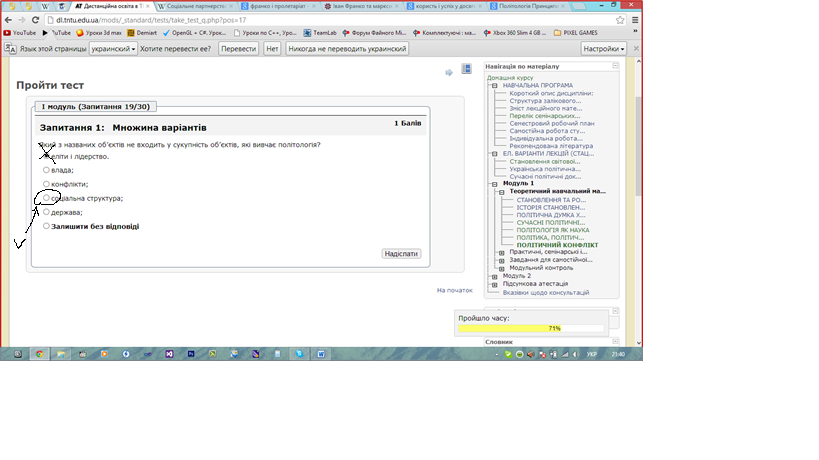The image size is (819, 460).
Task: Collapse the Словник block
Action: click(x=615, y=341)
